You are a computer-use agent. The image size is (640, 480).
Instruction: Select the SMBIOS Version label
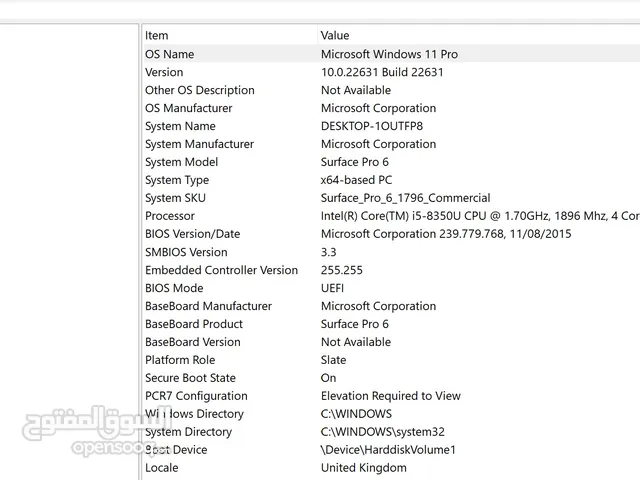(186, 252)
